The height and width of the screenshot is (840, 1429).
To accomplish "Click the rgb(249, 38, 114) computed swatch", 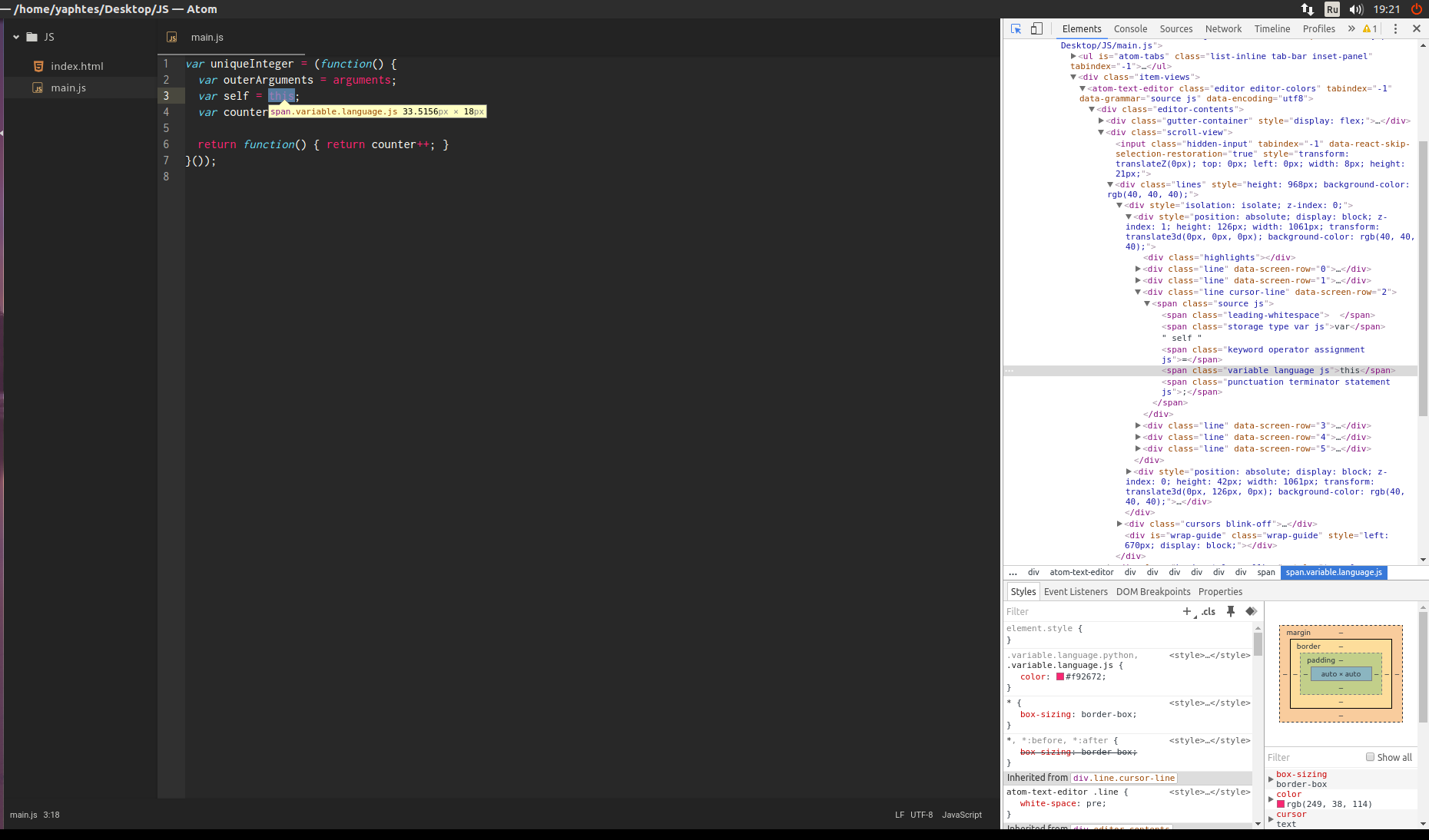I will pyautogui.click(x=1281, y=804).
